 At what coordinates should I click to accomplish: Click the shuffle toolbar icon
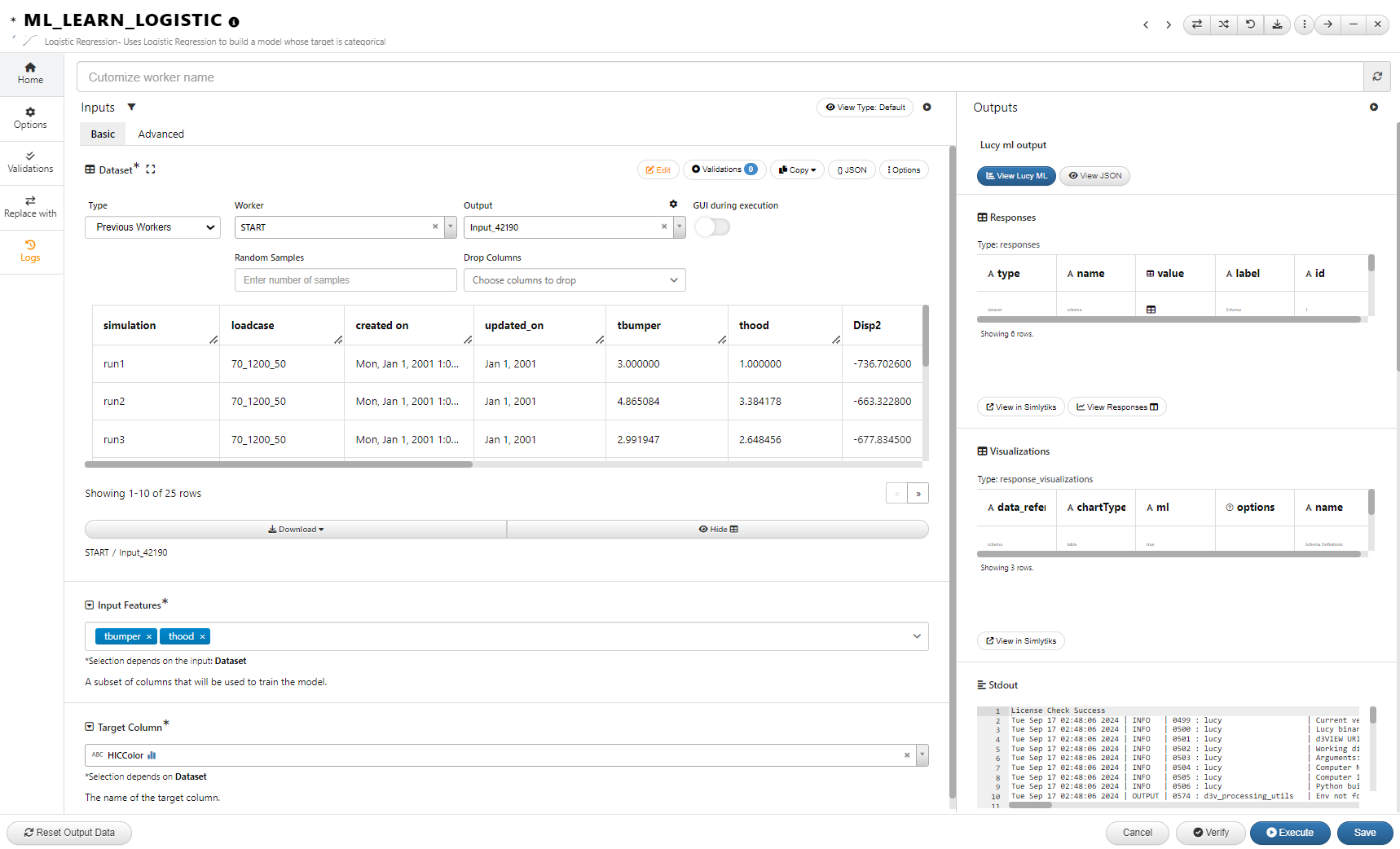(x=1223, y=24)
